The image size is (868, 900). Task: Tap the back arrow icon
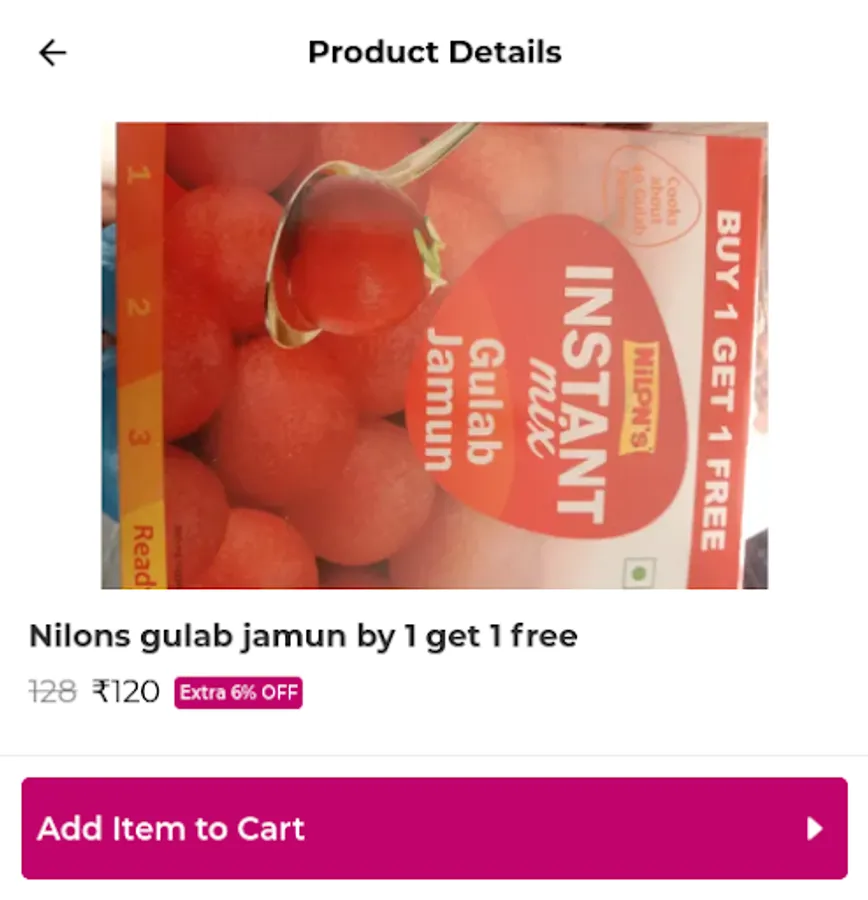[52, 53]
